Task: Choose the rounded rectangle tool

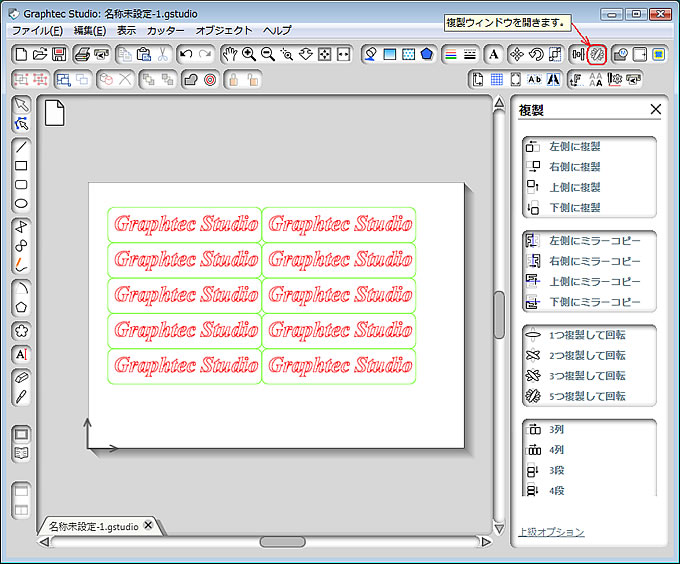Action: [x=21, y=185]
